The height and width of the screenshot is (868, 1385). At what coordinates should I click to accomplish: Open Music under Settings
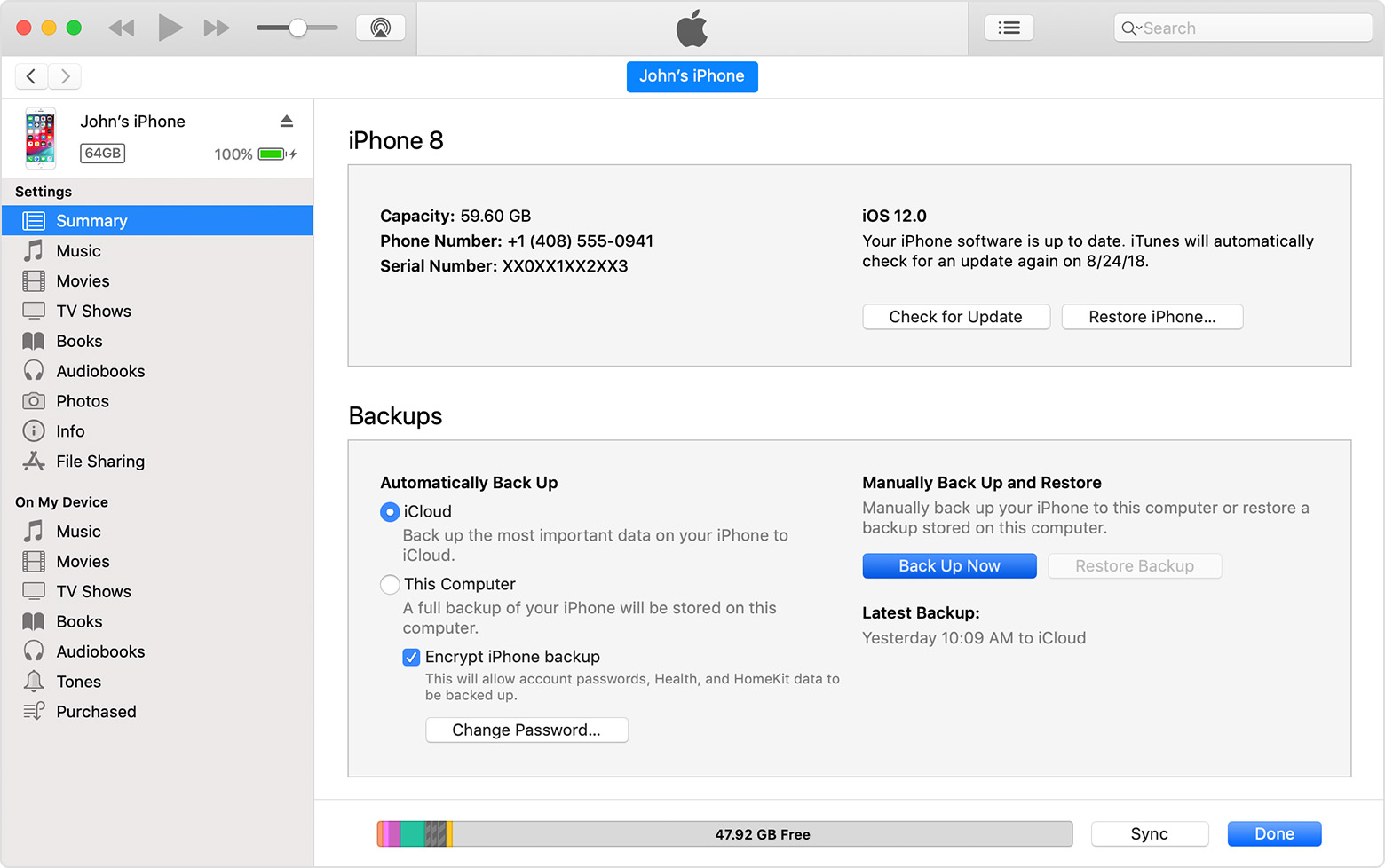pyautogui.click(x=157, y=251)
